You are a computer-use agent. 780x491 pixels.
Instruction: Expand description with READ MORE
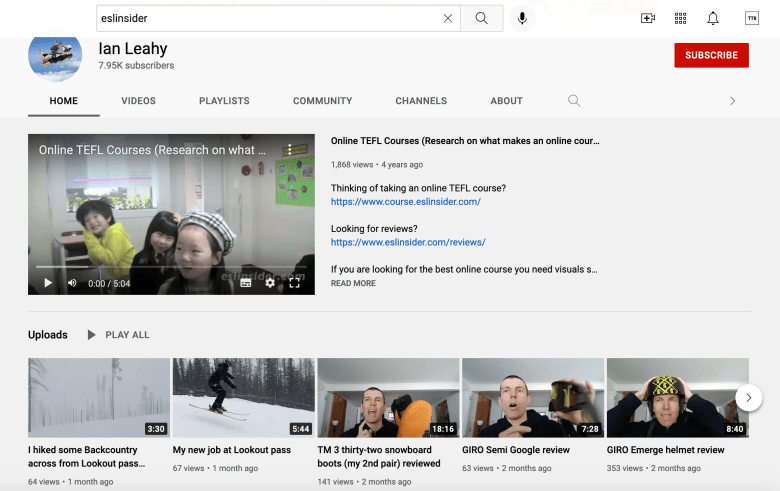[x=353, y=284]
